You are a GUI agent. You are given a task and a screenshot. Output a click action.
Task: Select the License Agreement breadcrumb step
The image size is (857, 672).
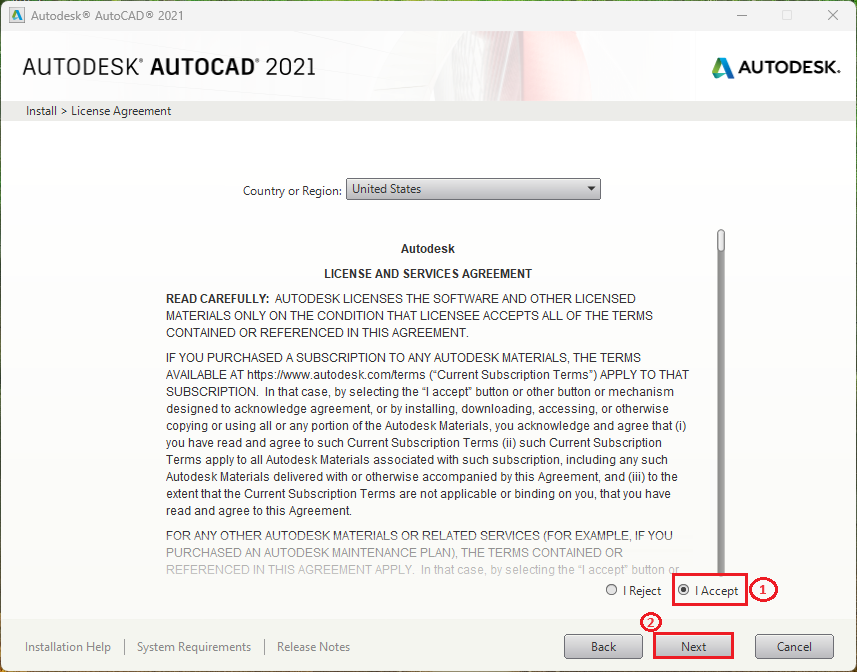(x=120, y=110)
